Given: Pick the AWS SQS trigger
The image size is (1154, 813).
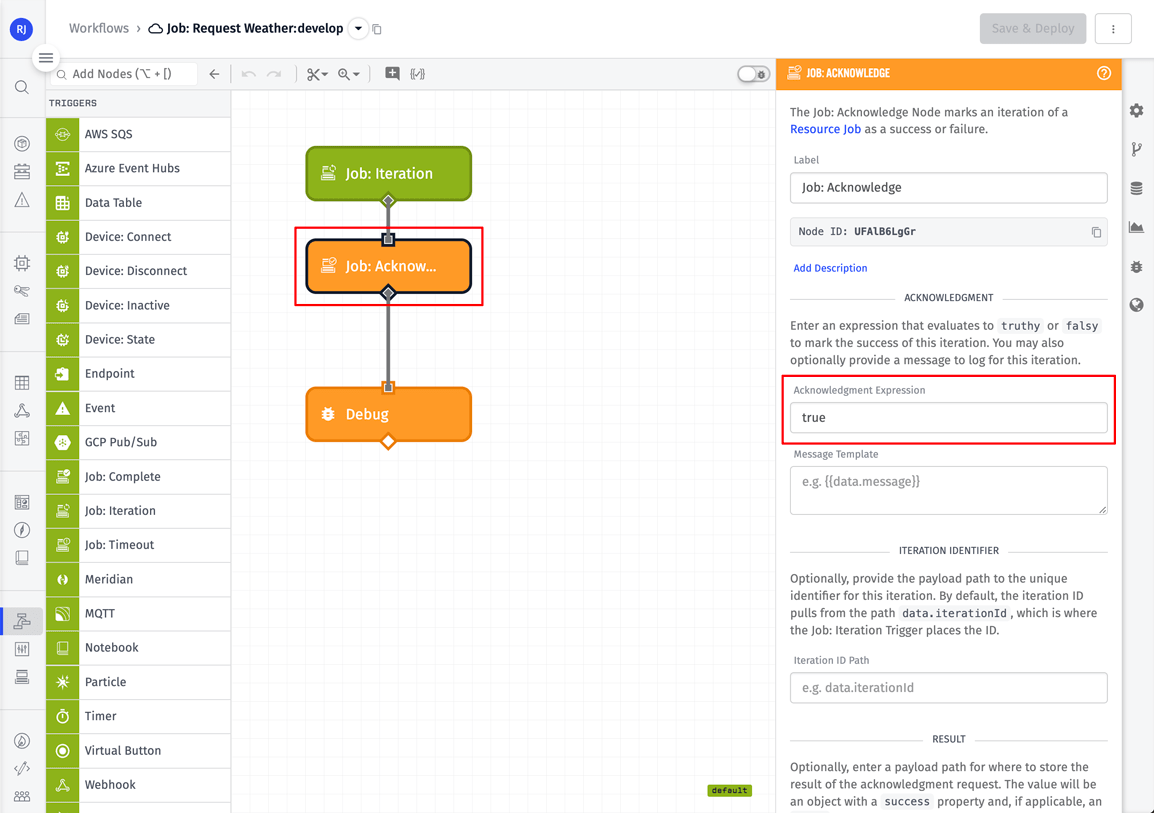Looking at the screenshot, I should [x=138, y=135].
